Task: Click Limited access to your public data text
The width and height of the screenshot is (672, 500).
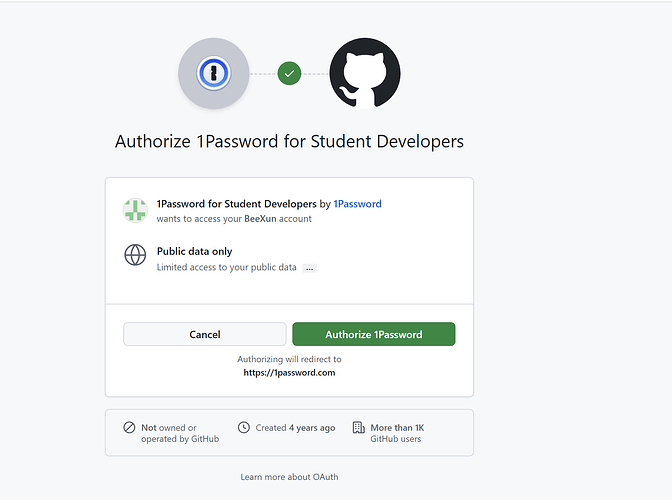Action: point(226,267)
